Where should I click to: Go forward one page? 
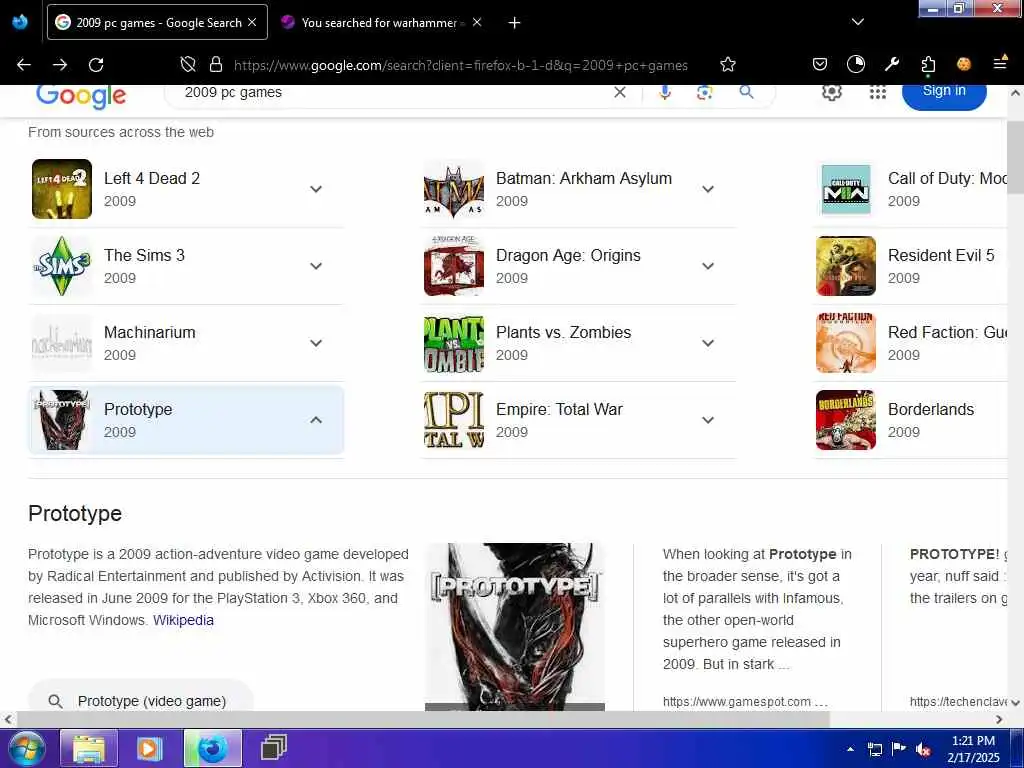pyautogui.click(x=60, y=64)
